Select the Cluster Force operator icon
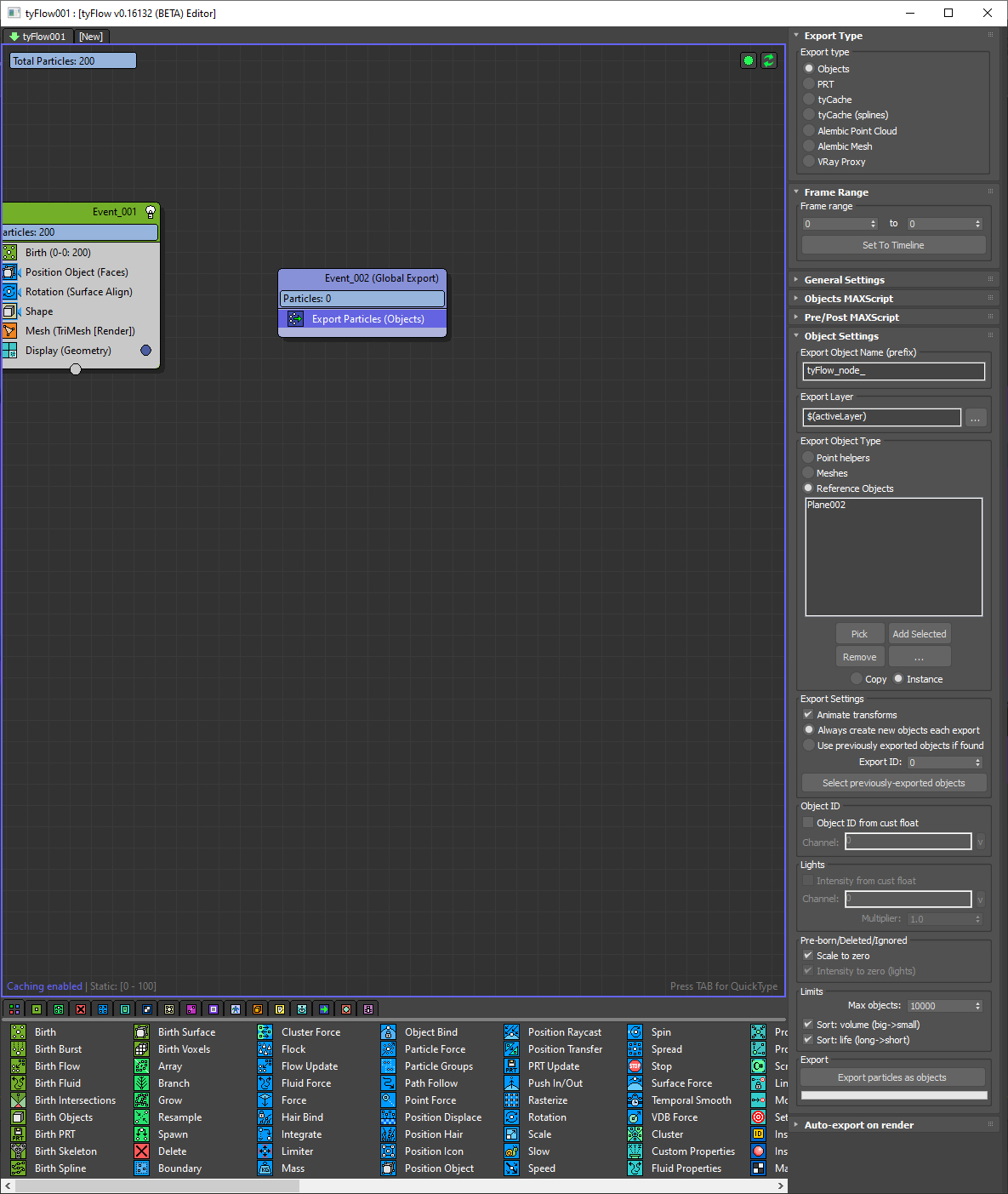Viewport: 1008px width, 1194px height. coord(265,1032)
